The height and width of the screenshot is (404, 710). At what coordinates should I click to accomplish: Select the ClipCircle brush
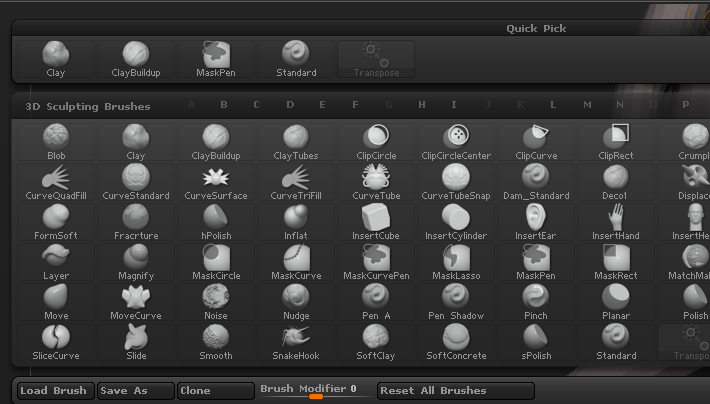(x=376, y=142)
